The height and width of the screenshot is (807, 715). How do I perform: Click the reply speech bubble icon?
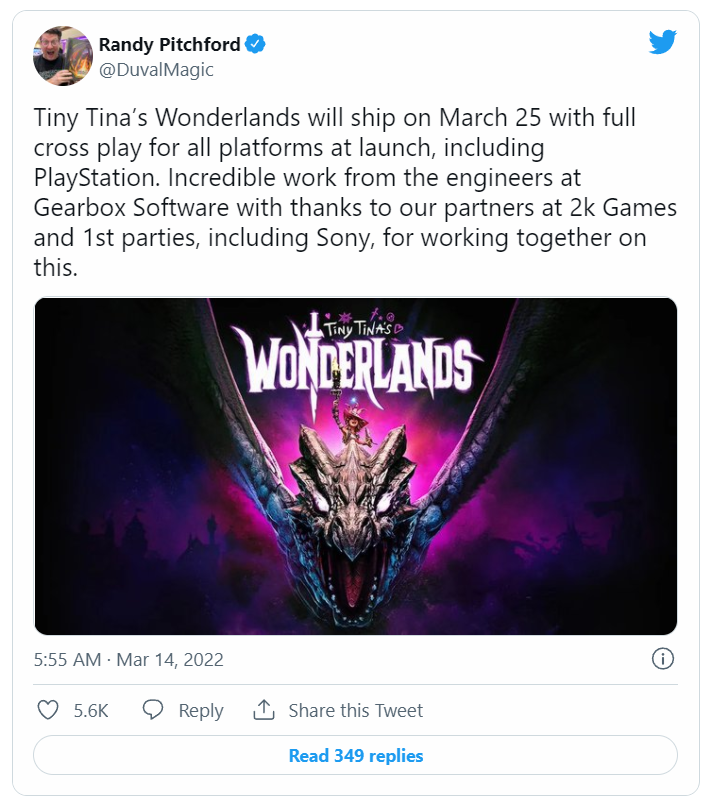153,710
